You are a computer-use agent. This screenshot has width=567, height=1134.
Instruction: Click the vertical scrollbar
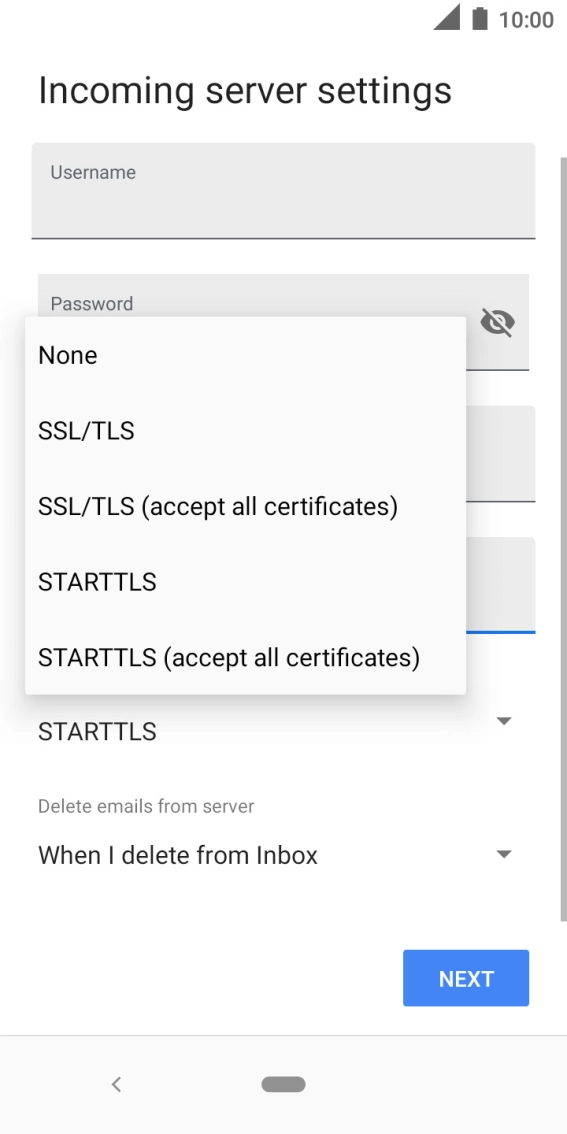(x=563, y=539)
